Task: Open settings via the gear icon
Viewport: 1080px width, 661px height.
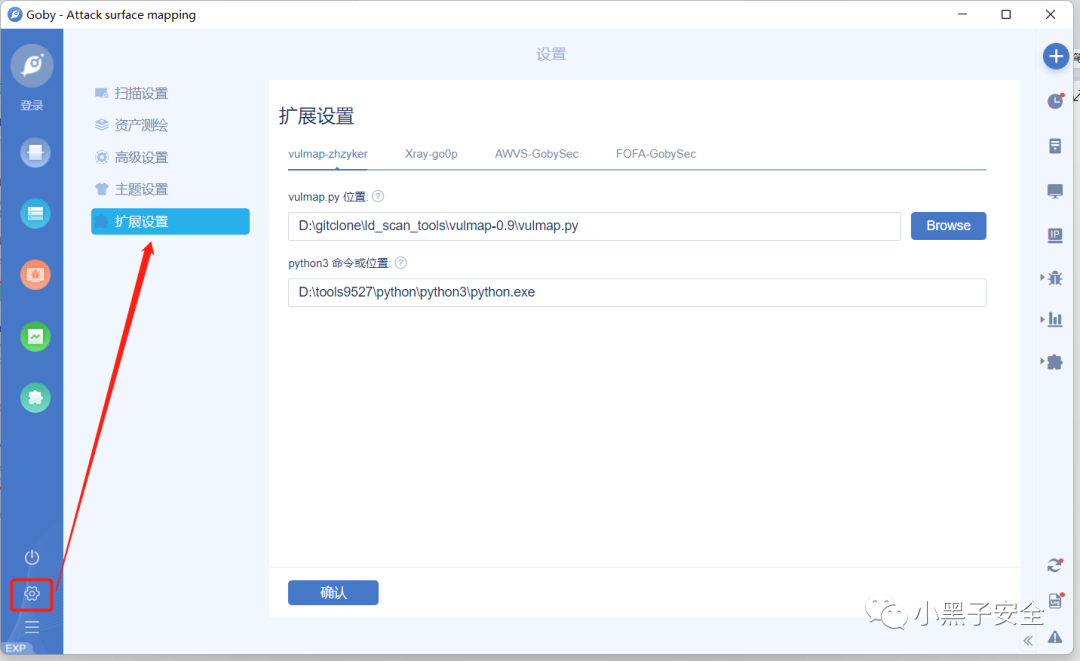Action: point(32,594)
